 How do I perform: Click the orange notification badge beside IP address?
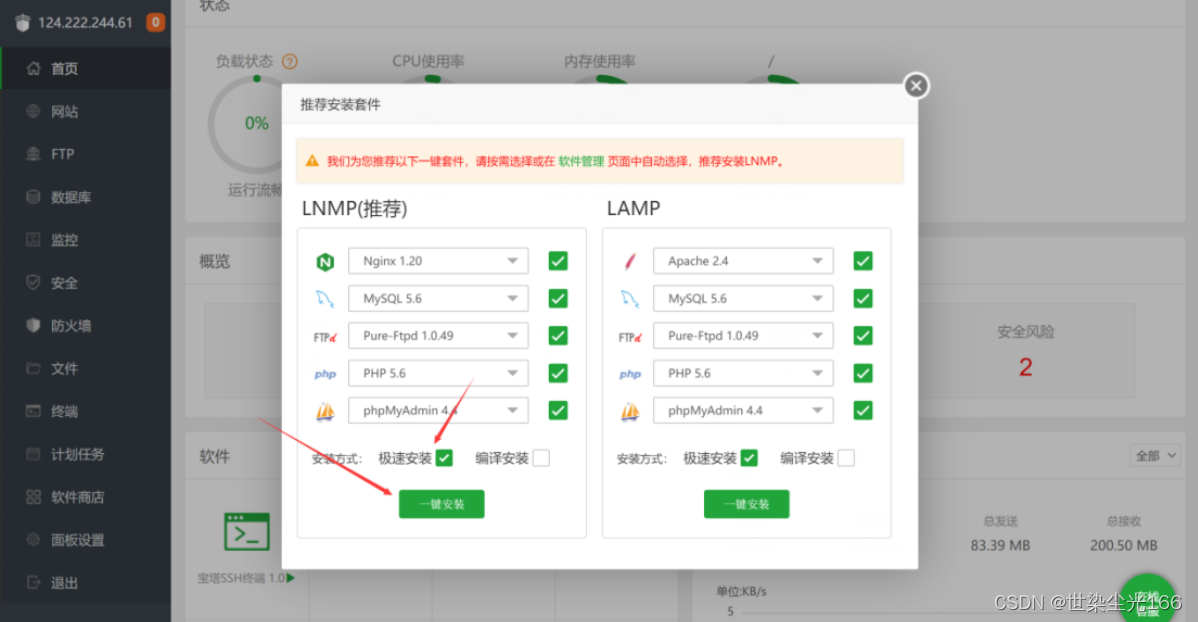[x=155, y=22]
